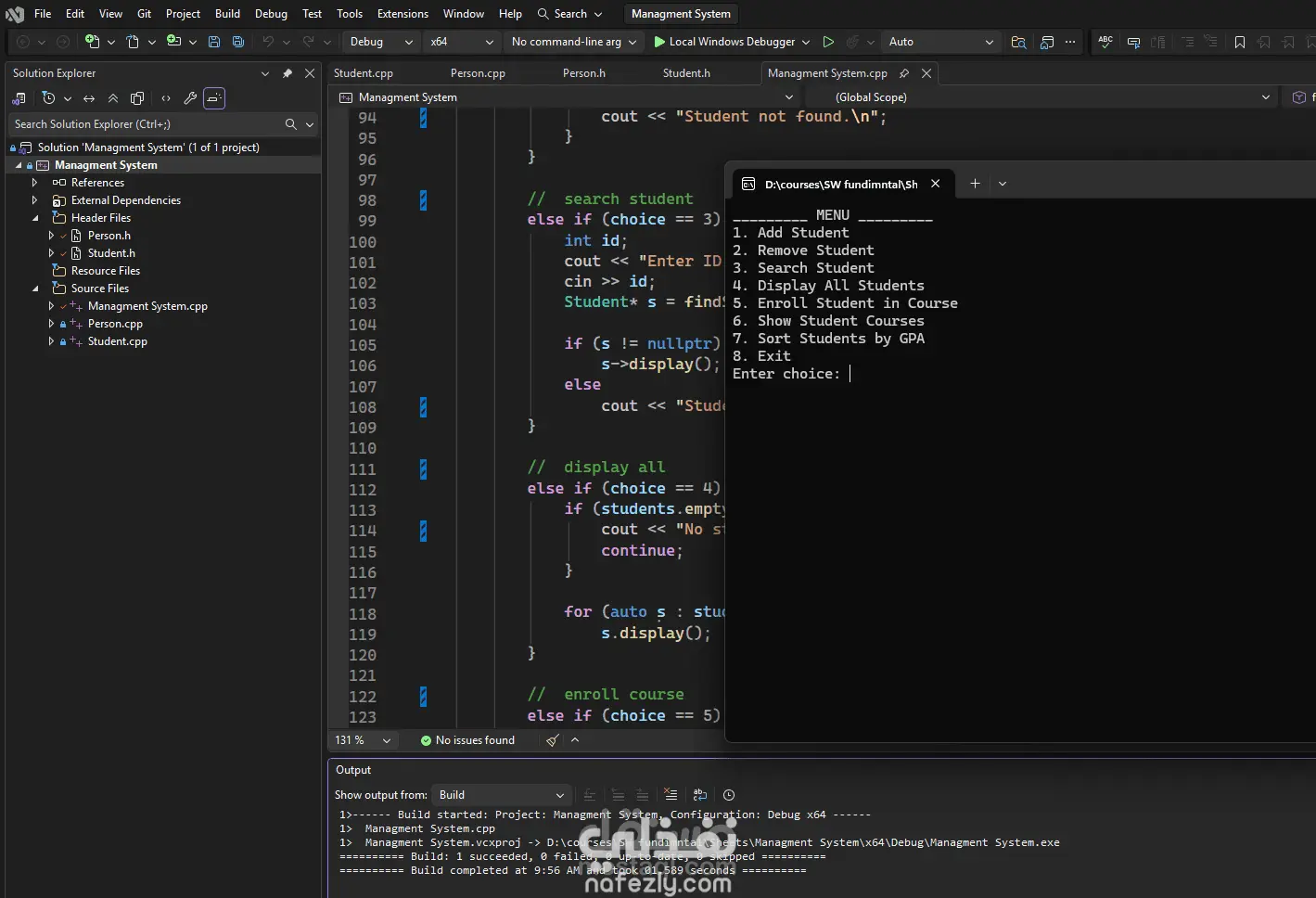Open the Debug menu
This screenshot has height=898, width=1316.
[x=271, y=14]
